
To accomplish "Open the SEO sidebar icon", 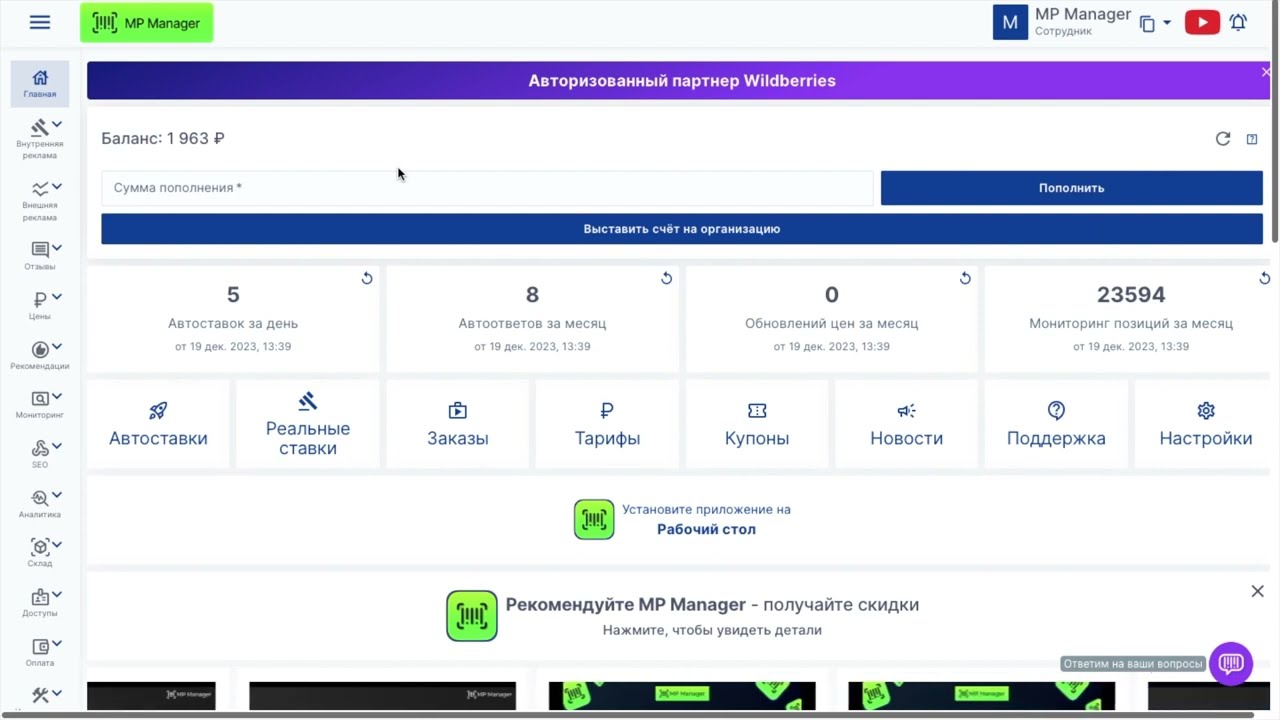I will tap(40, 448).
